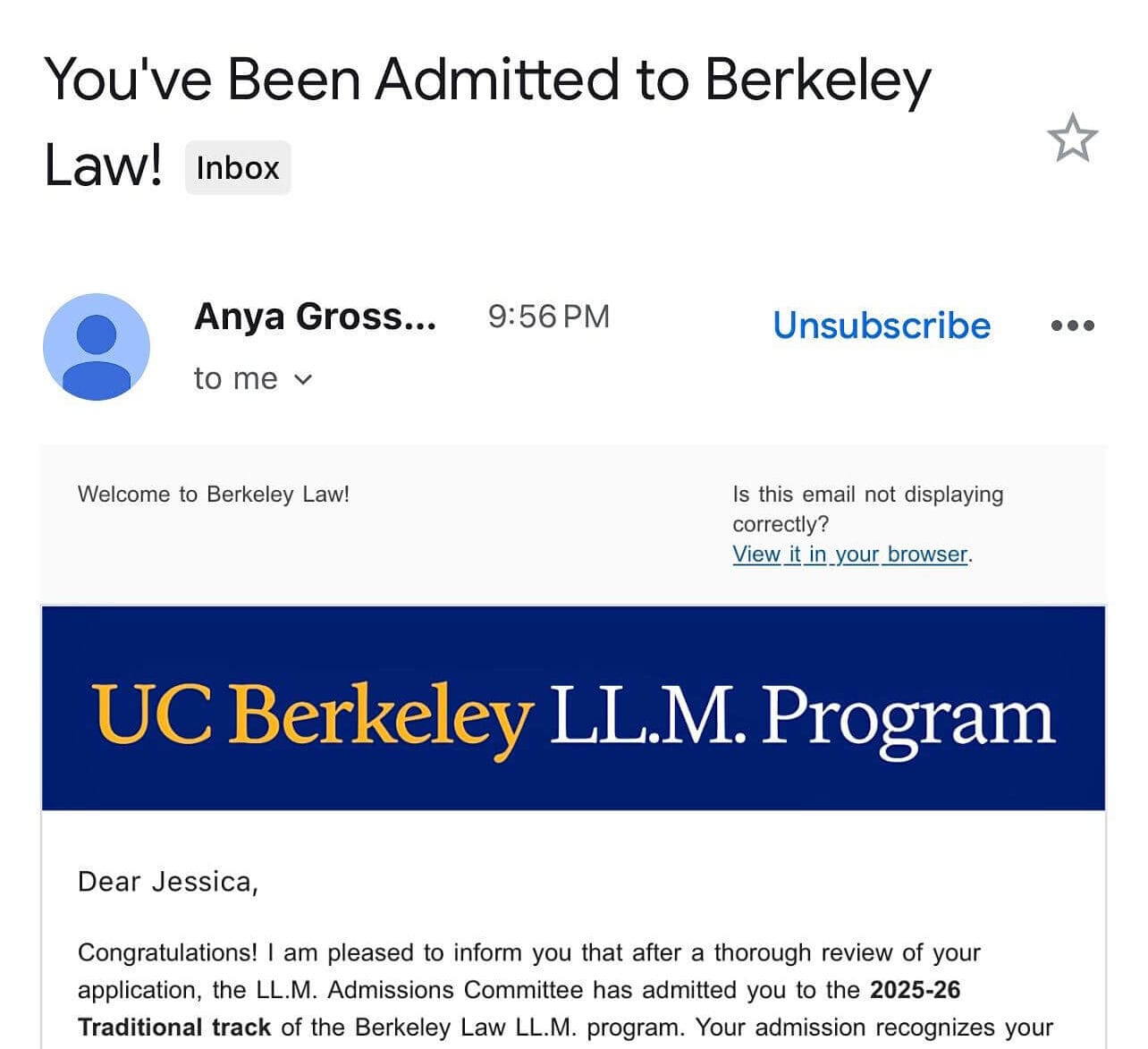Click the email subject heading
The image size is (1148, 1049).
(487, 80)
